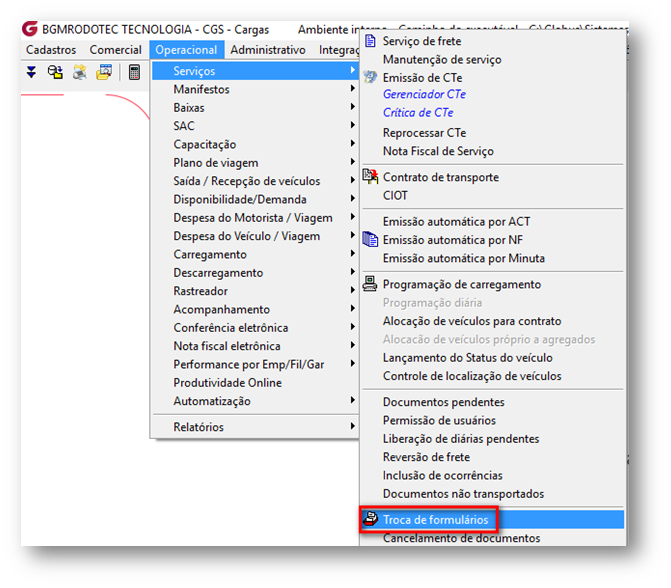Image resolution: width=671 pixels, height=588 pixels.
Task: Click the icon next to Emissão automática por NF
Action: pyautogui.click(x=370, y=239)
